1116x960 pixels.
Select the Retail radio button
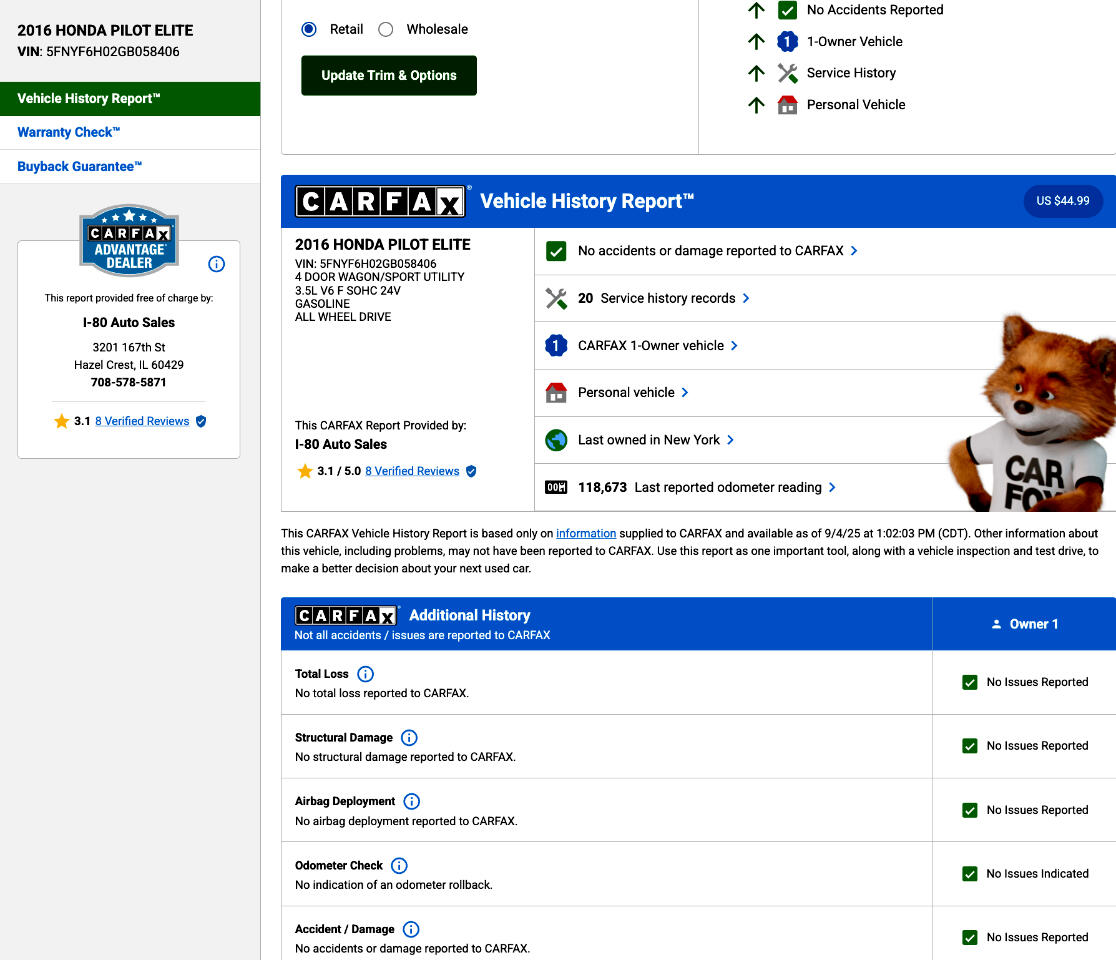coord(309,29)
